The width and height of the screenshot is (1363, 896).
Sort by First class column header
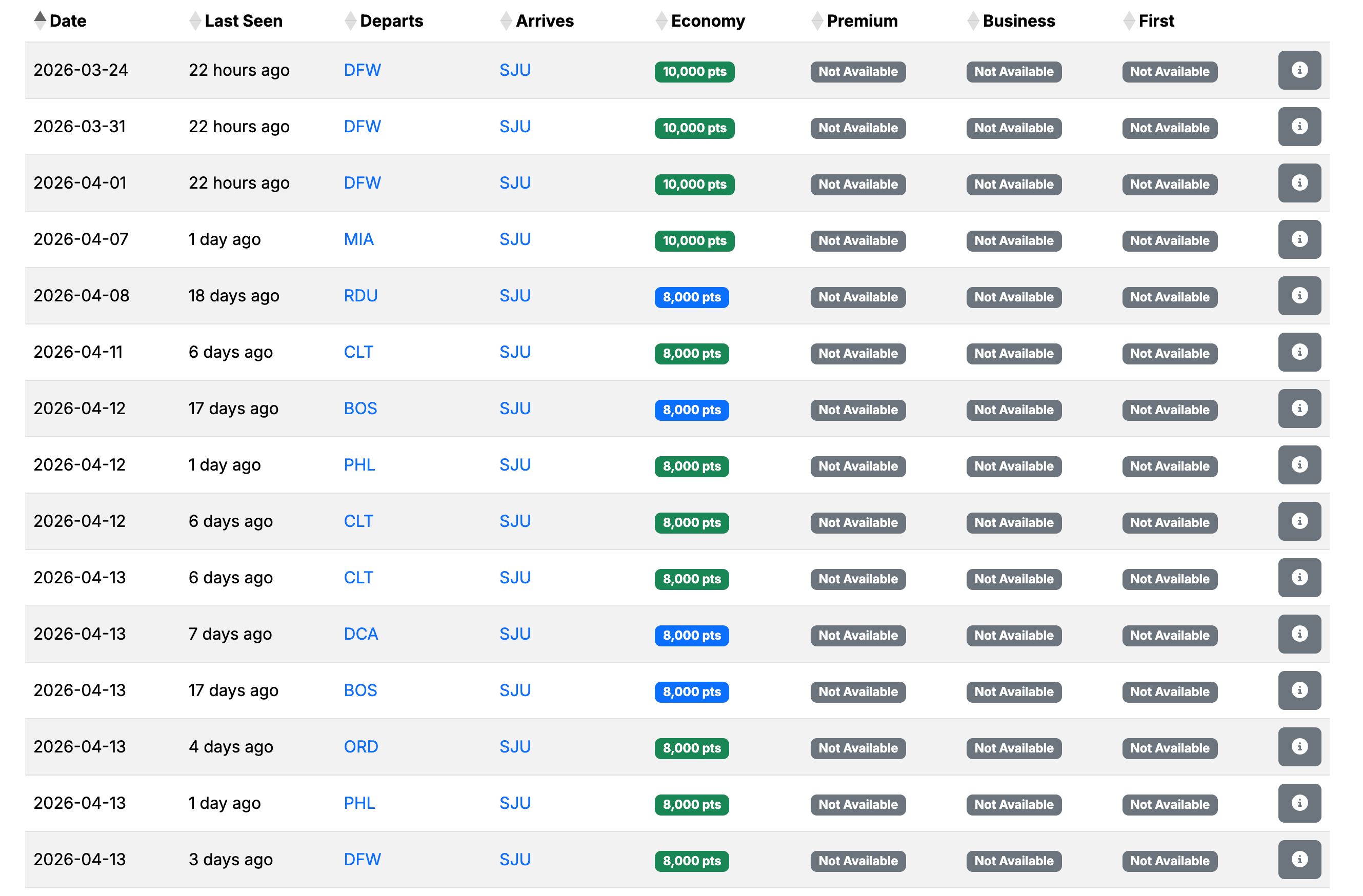[x=1155, y=21]
